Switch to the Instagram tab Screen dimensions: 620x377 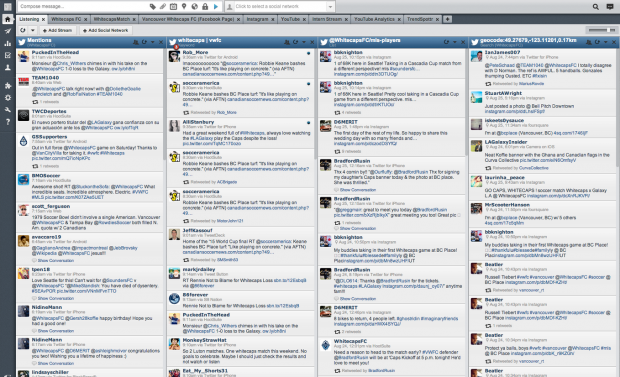tap(257, 19)
